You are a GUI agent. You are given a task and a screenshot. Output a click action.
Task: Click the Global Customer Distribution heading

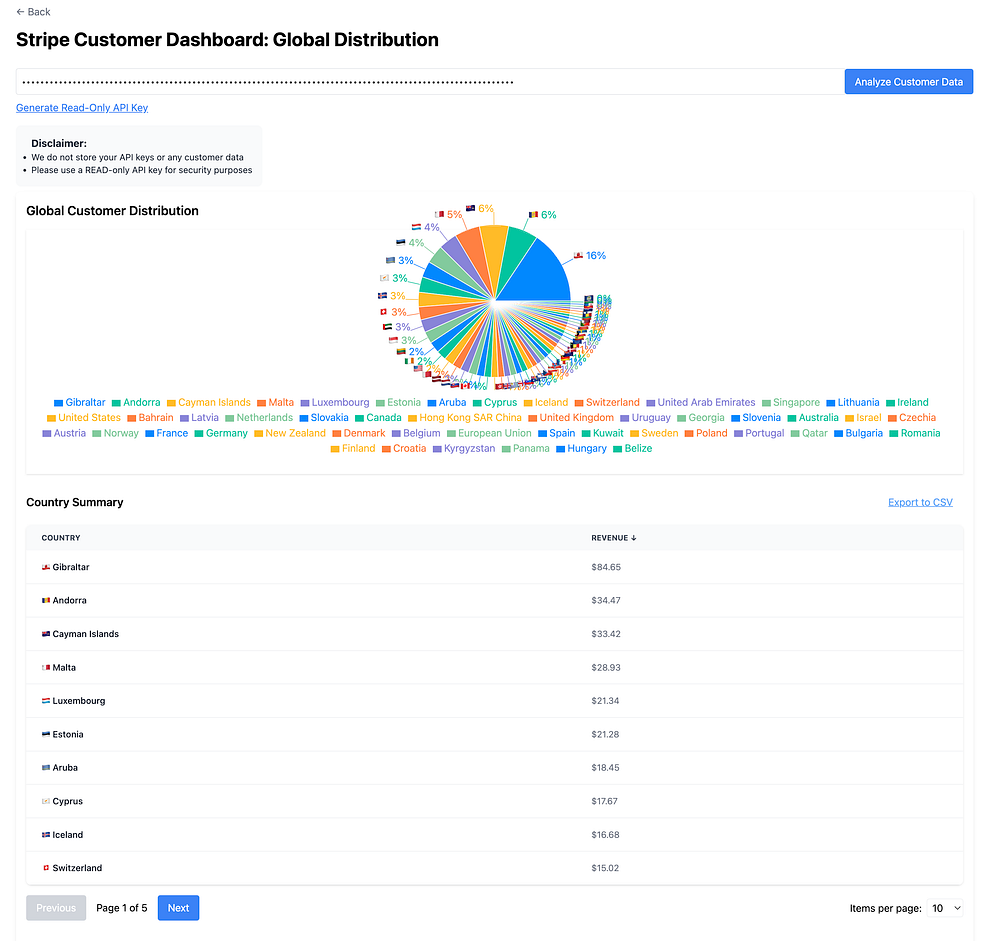click(112, 211)
